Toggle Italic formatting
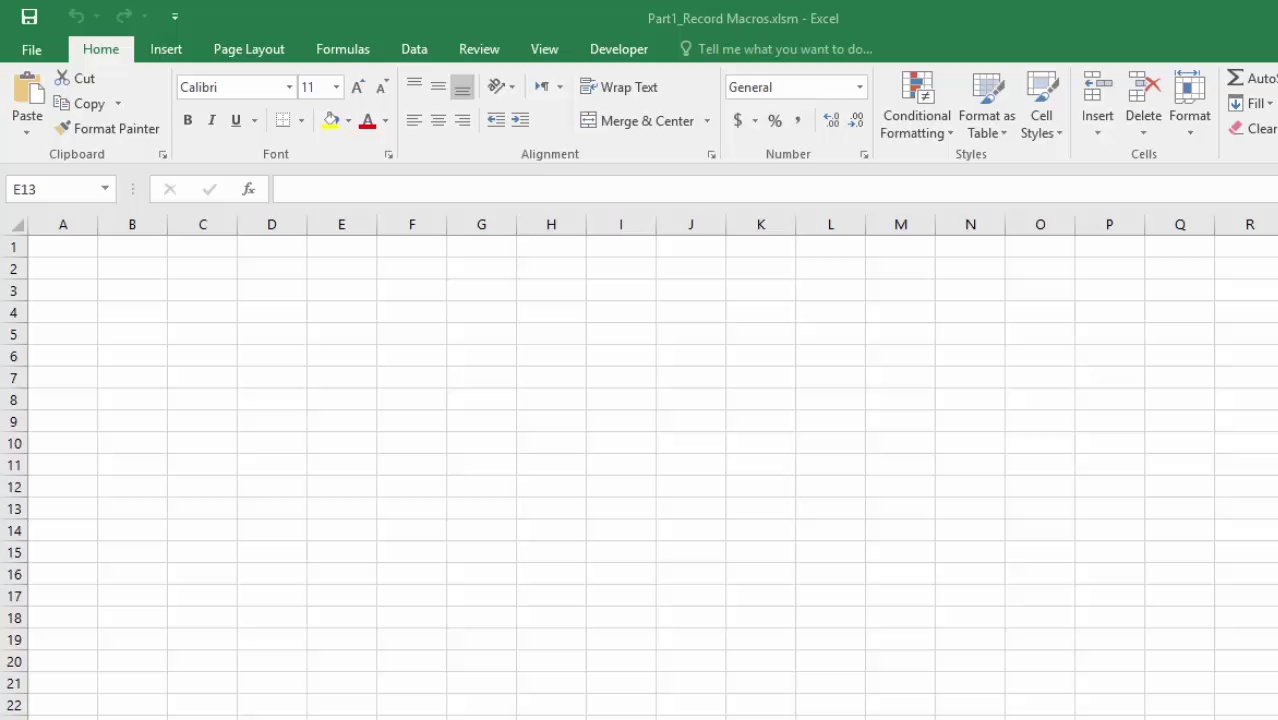Screen dimensions: 1278x720 coord(211,121)
